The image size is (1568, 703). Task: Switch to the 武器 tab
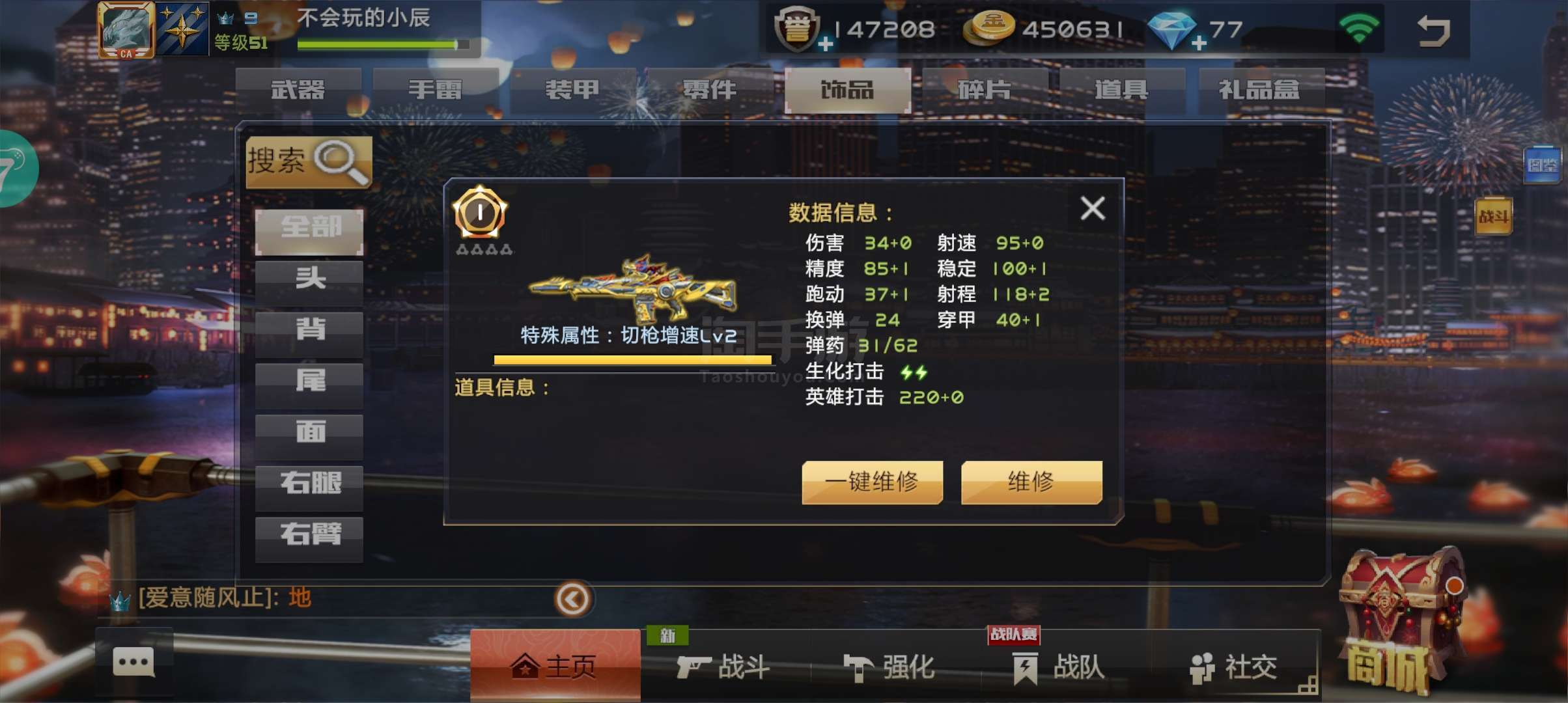[x=298, y=89]
